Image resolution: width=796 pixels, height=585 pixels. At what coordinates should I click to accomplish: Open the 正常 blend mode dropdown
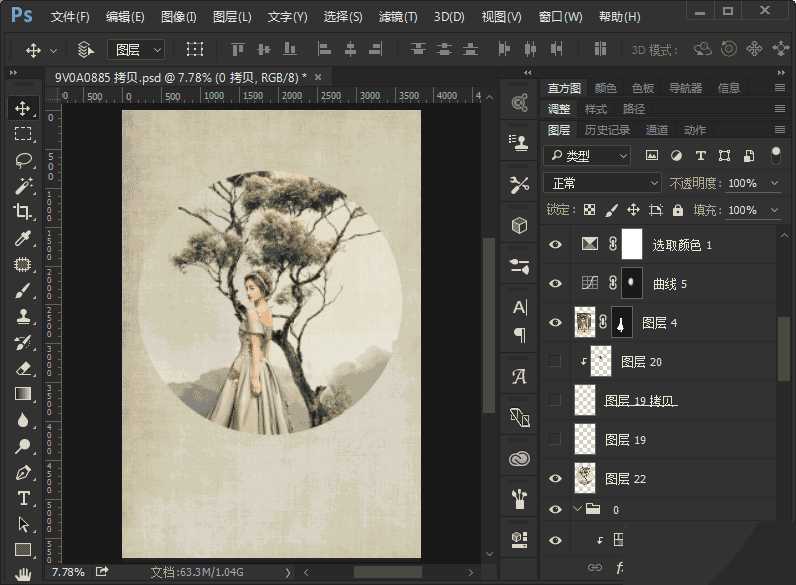[x=602, y=183]
